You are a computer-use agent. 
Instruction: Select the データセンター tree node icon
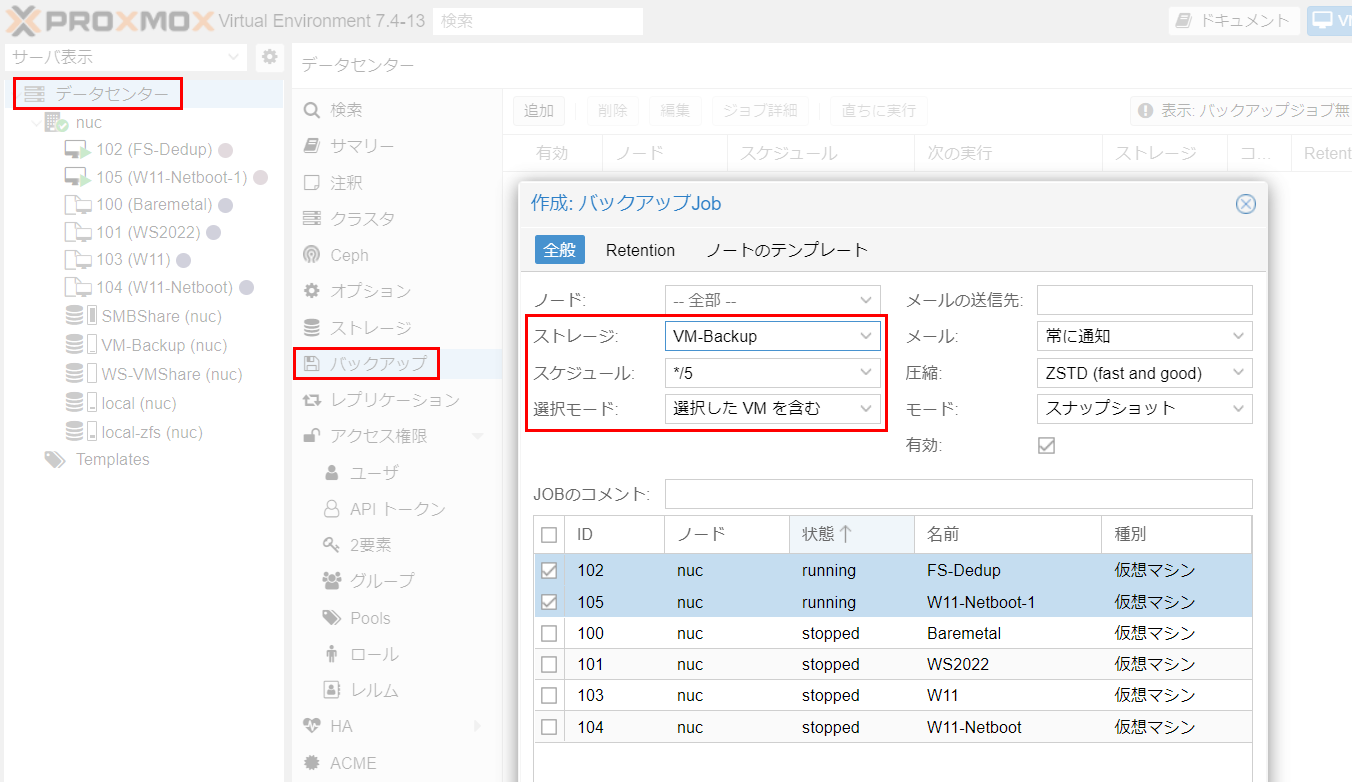[x=35, y=94]
